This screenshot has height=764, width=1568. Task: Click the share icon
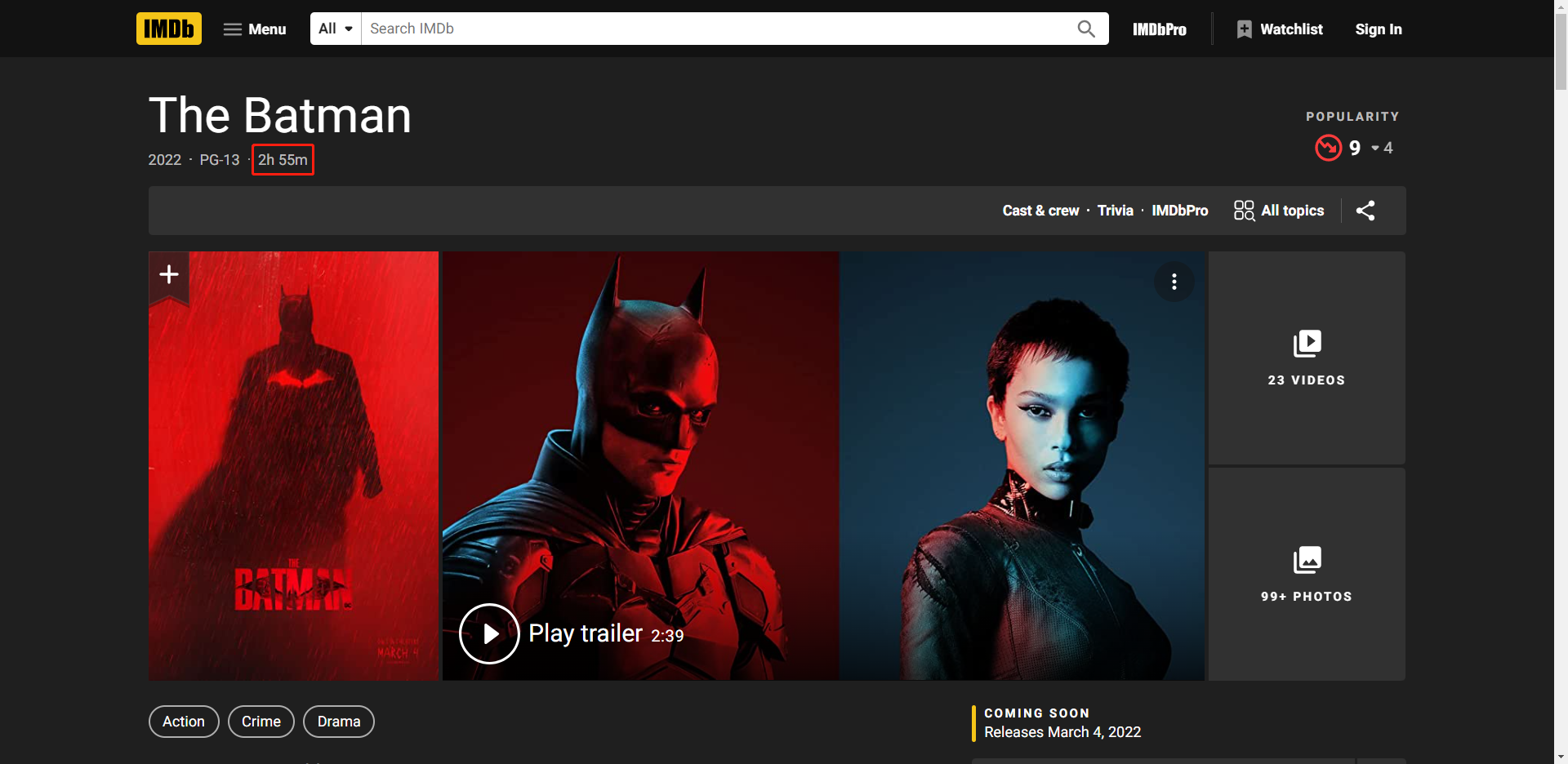(1365, 211)
